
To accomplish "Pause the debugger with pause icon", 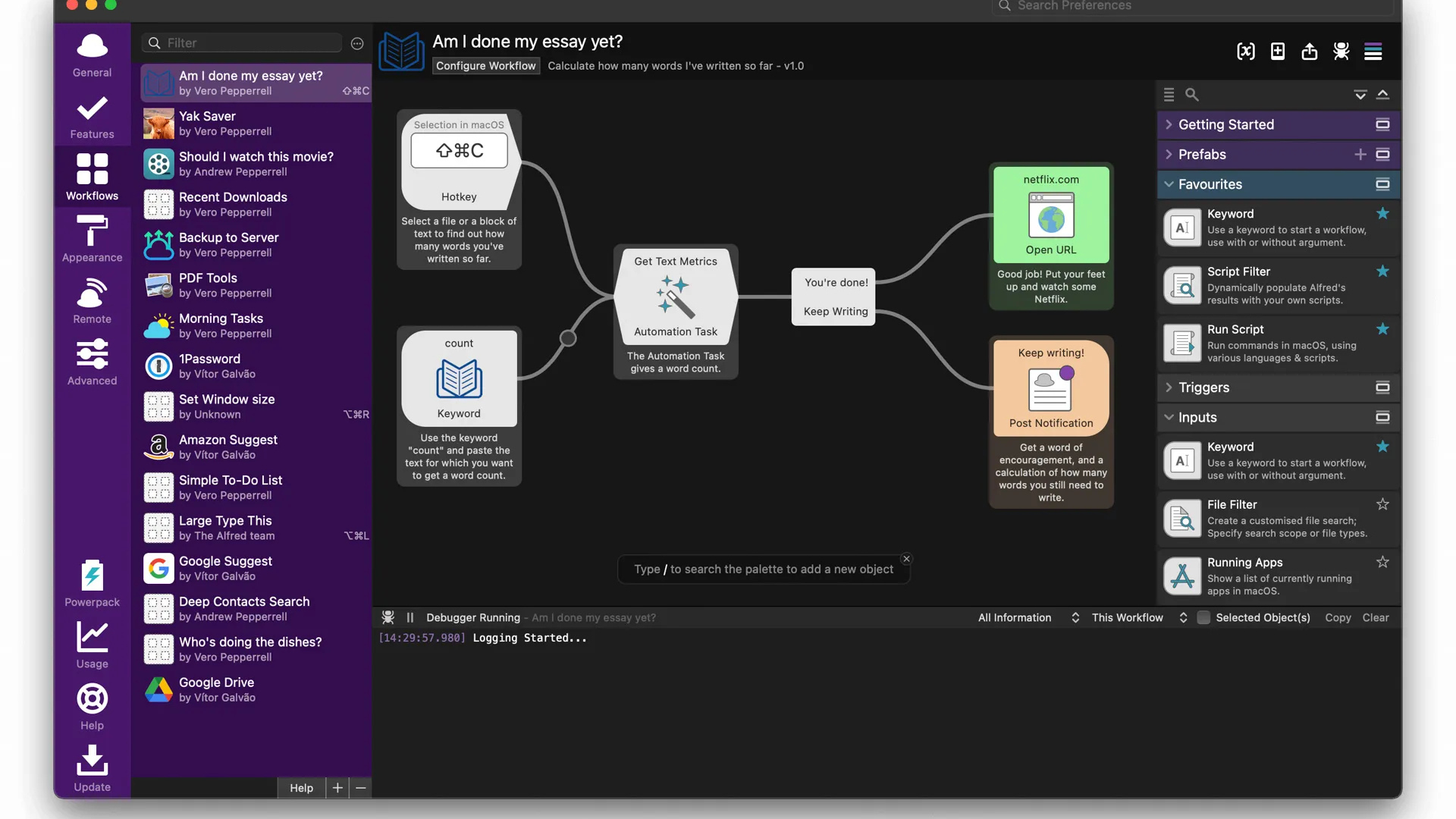I will pyautogui.click(x=410, y=618).
